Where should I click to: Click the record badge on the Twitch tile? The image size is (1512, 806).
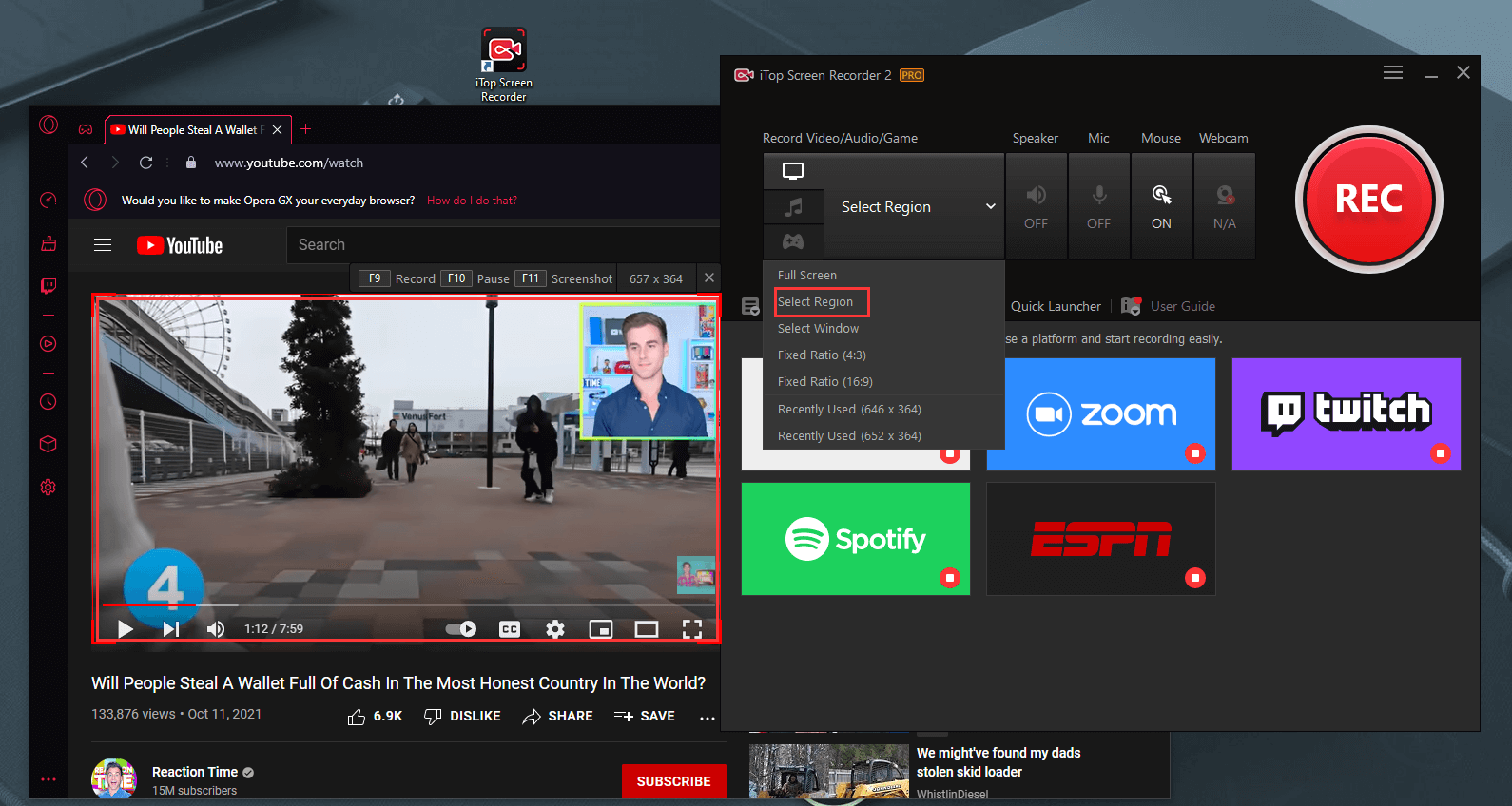tap(1441, 453)
